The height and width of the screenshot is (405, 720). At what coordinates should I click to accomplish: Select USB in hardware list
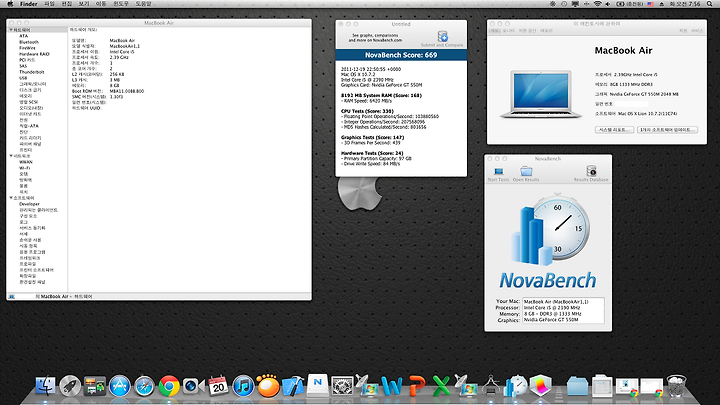click(23, 78)
